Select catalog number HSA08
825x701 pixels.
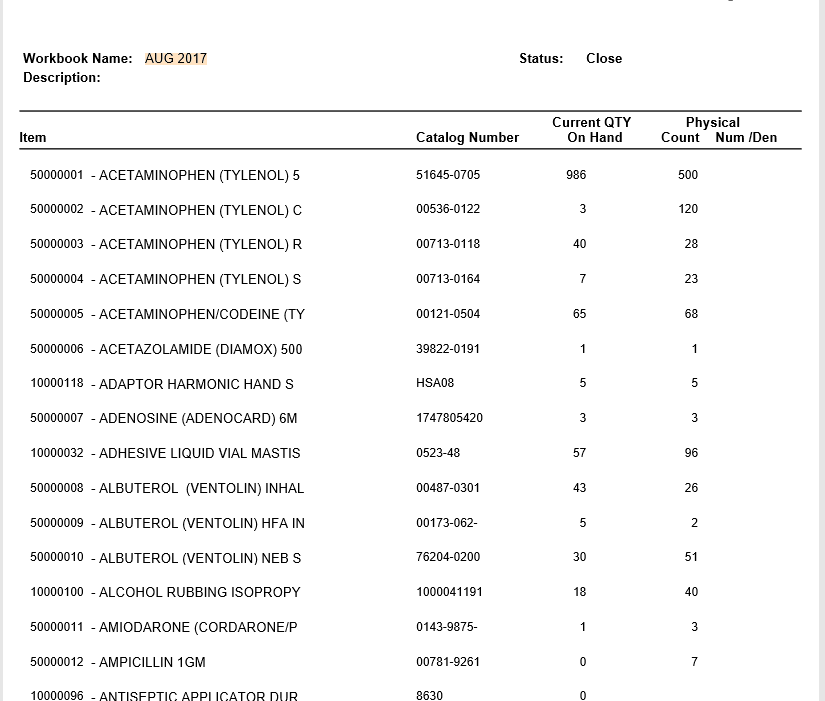435,383
